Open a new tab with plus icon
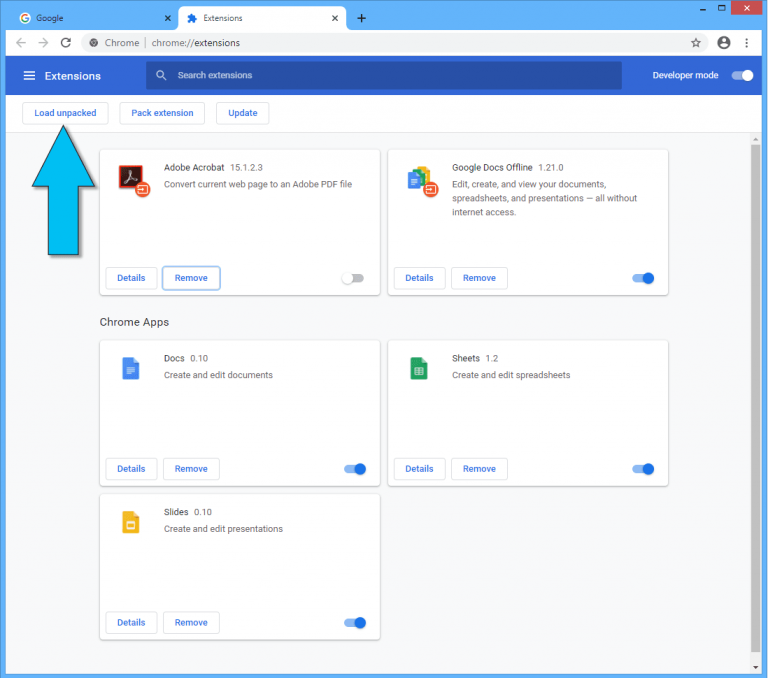Screen dimensions: 768x678 (361, 18)
